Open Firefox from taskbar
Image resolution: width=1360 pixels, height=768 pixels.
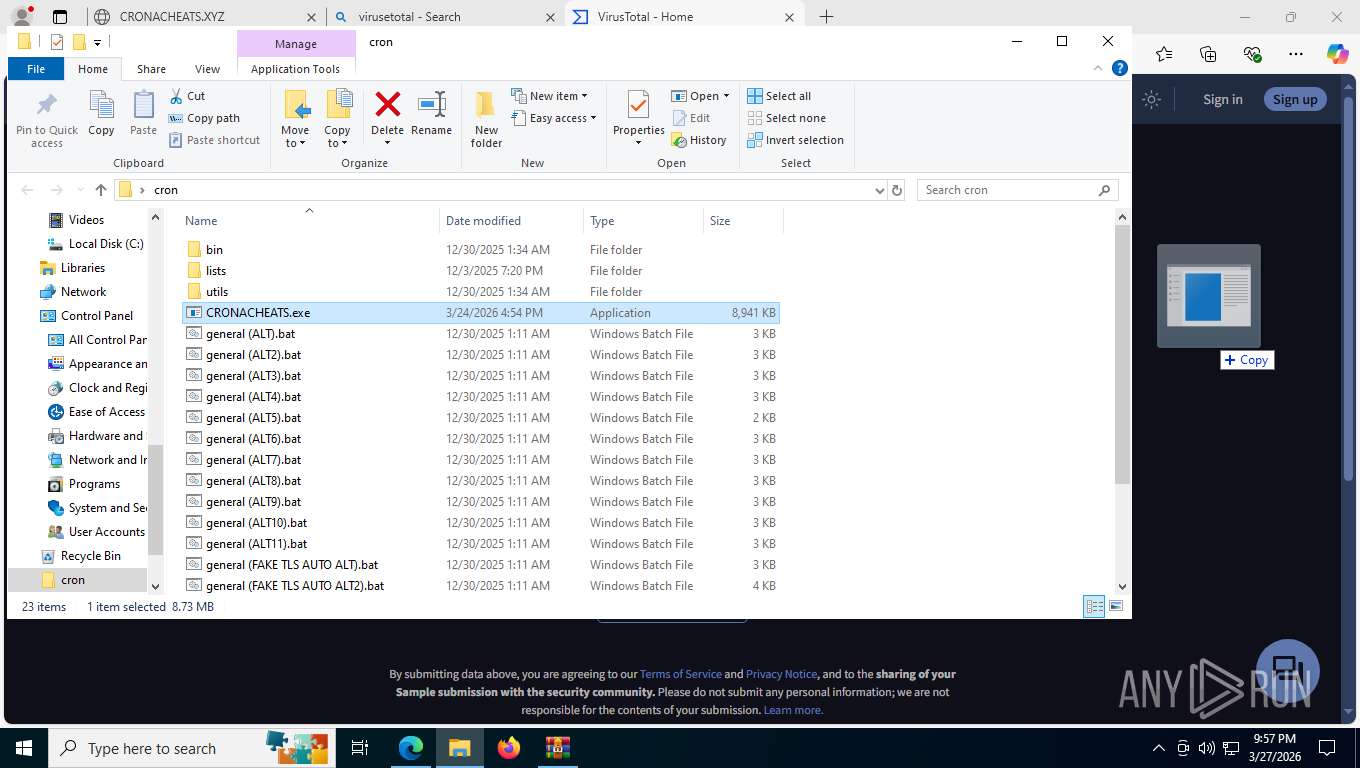[x=509, y=748]
